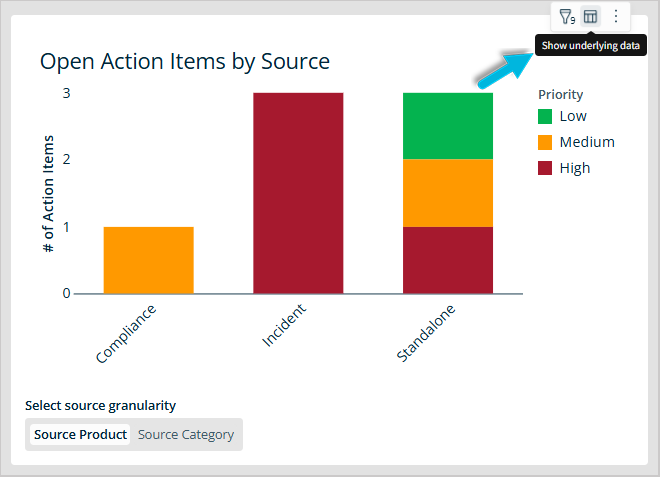Toggle the High series via its legend label

pyautogui.click(x=575, y=168)
